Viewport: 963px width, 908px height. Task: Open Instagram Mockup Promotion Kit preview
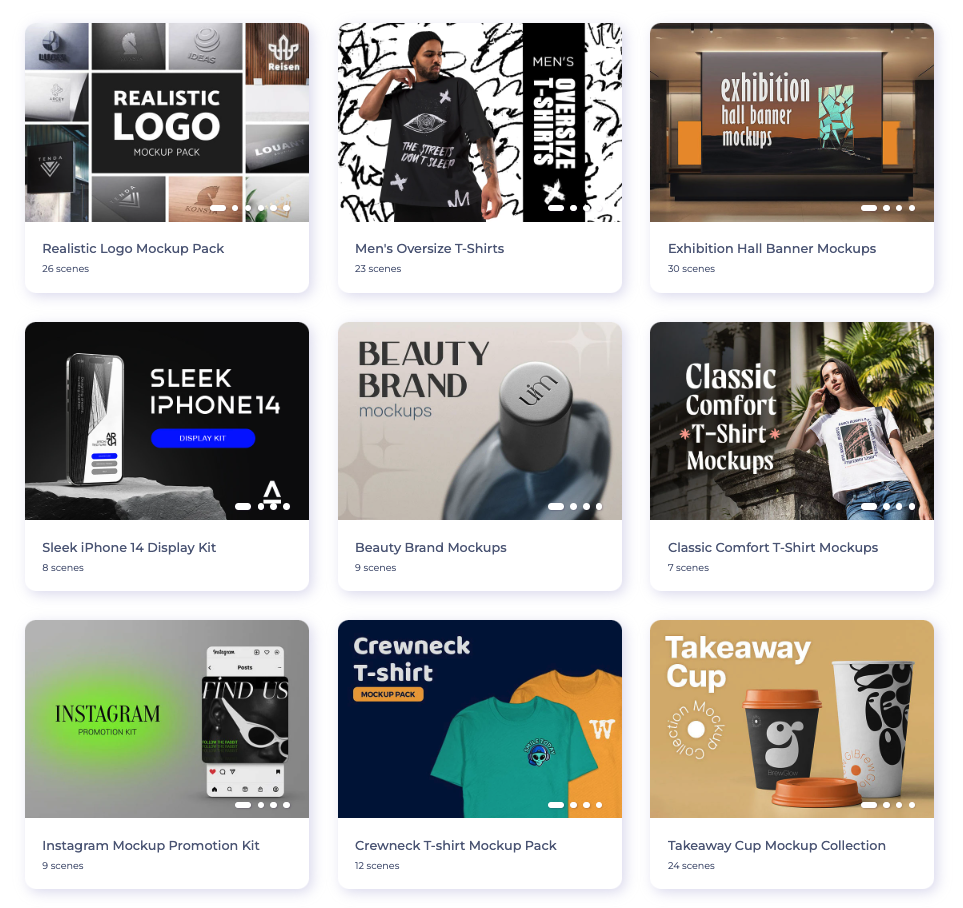167,719
